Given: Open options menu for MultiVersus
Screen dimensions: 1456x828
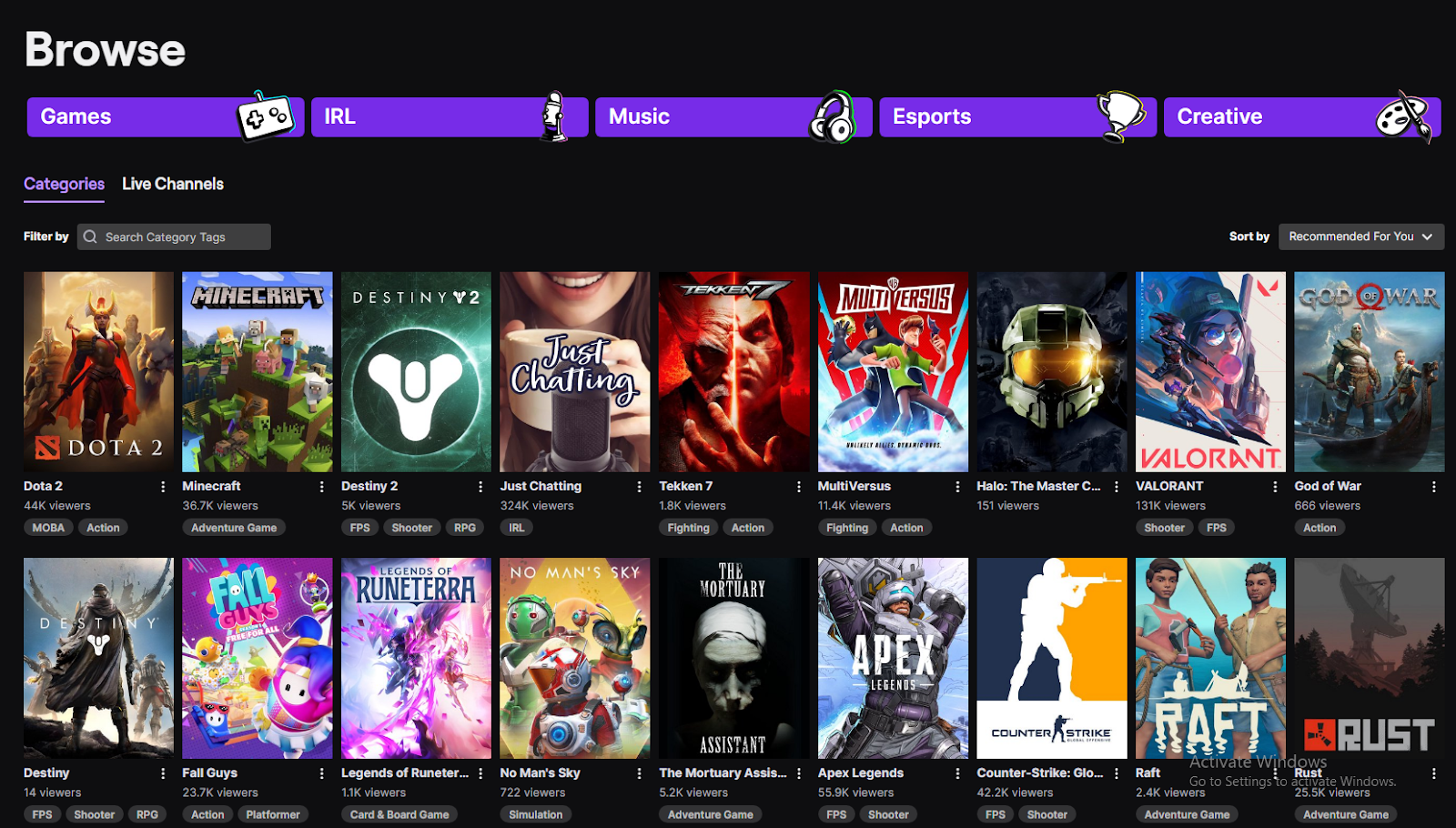Looking at the screenshot, I should 957,487.
